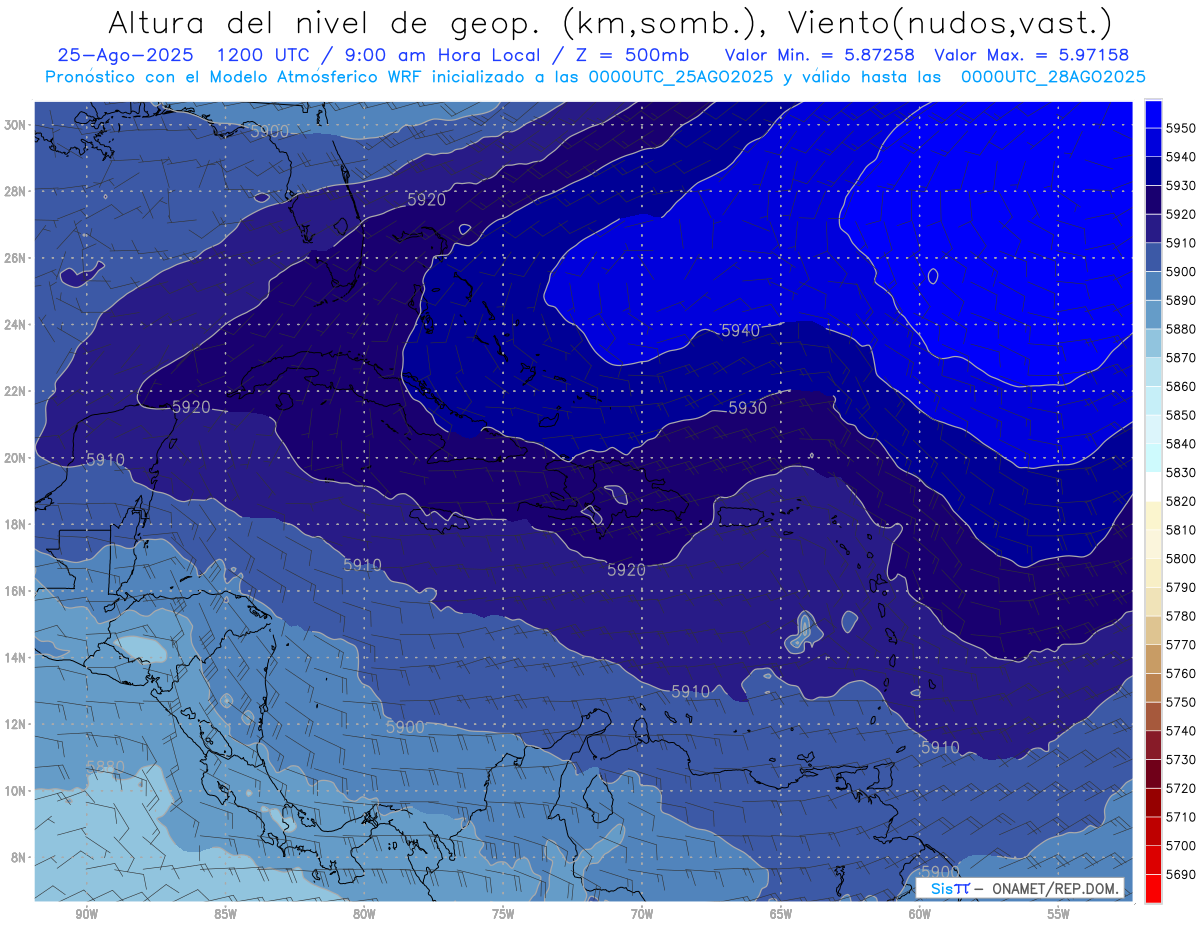The image size is (1200, 927).
Task: Click the light blue colorbar swatch between 5880 and 5870
Action: pos(1153,344)
